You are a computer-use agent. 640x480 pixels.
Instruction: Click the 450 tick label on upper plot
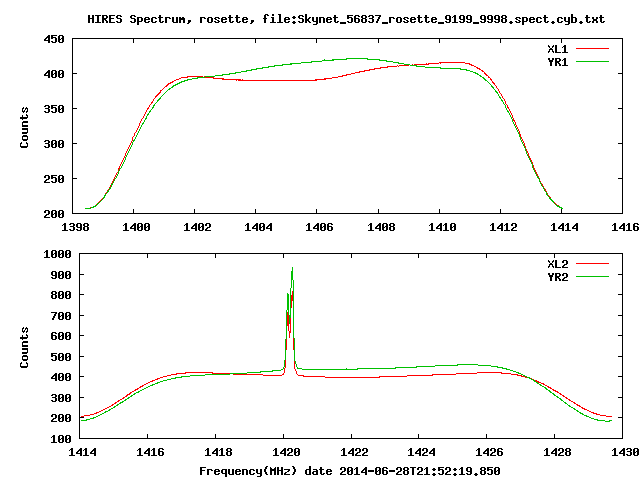(x=54, y=39)
